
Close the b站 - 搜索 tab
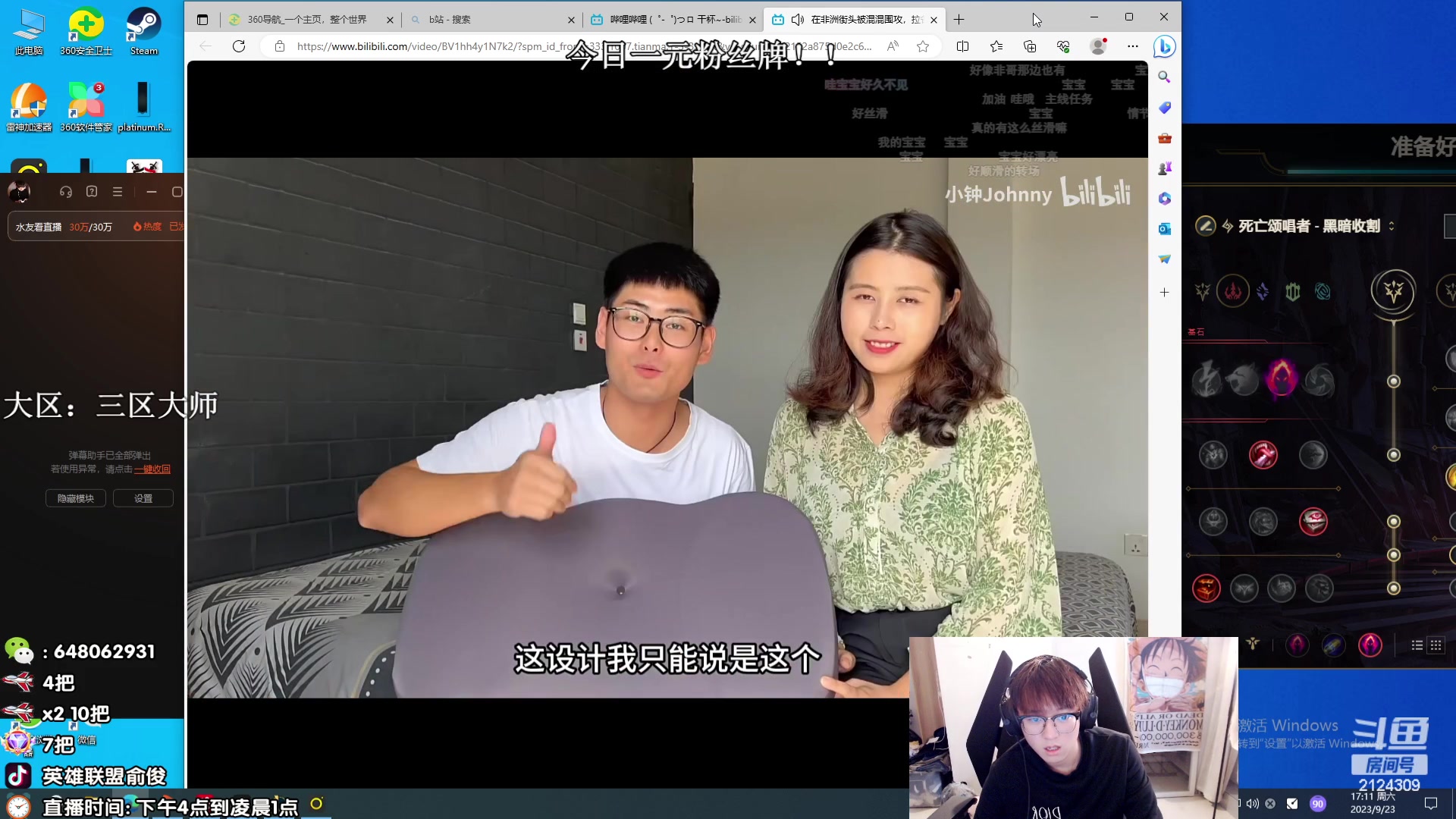[571, 20]
